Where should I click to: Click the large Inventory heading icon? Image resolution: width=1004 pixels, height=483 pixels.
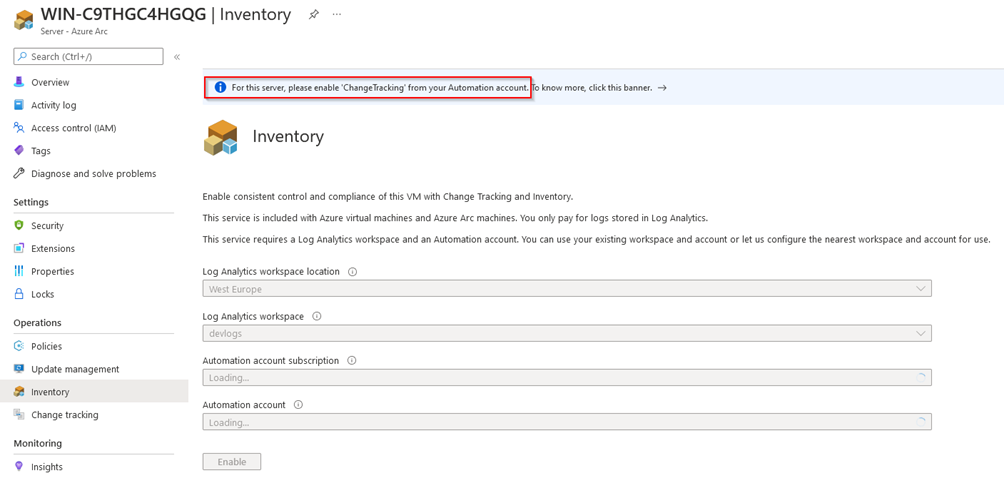click(221, 137)
